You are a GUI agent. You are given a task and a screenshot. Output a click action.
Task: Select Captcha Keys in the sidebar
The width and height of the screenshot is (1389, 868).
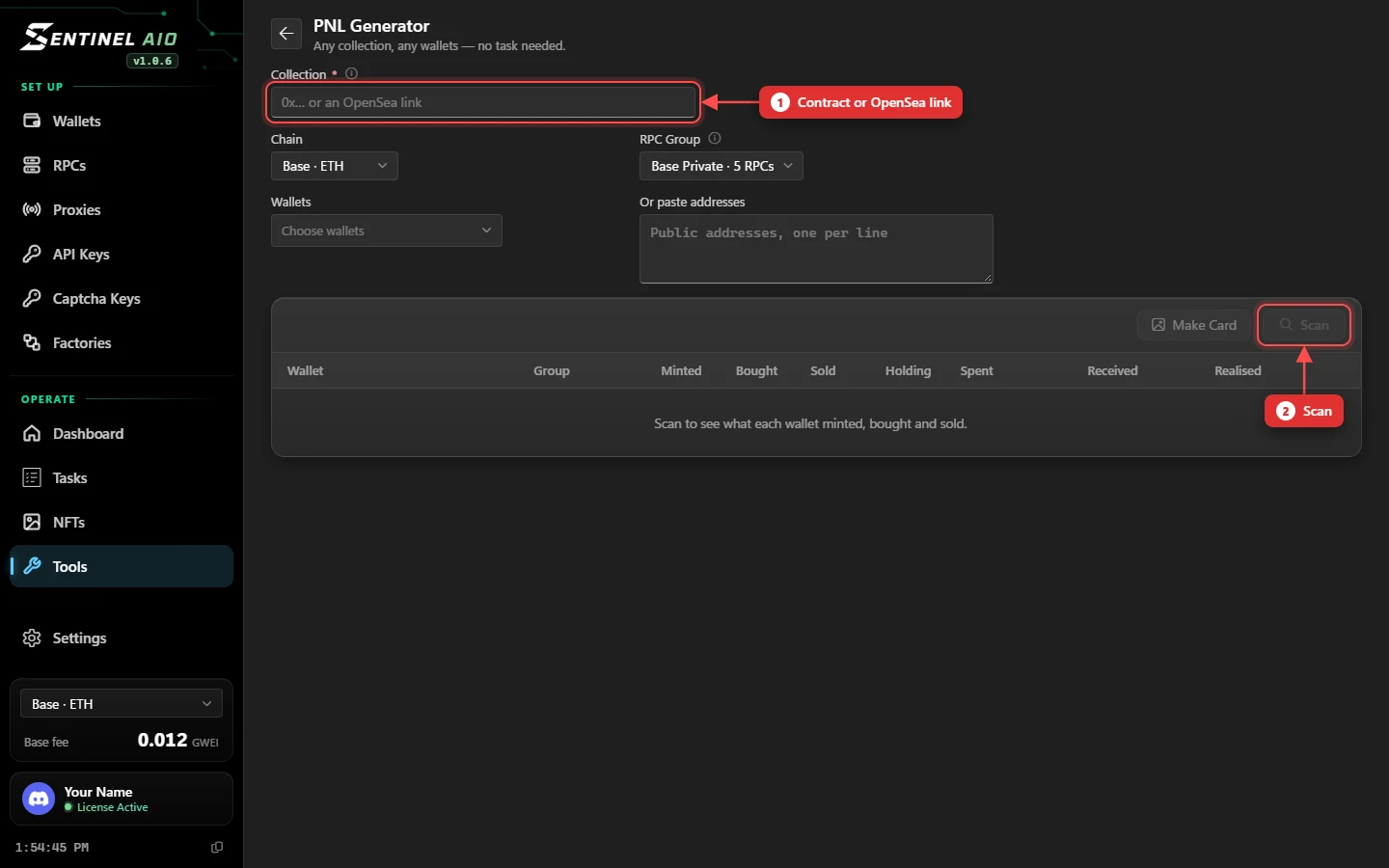(x=122, y=298)
